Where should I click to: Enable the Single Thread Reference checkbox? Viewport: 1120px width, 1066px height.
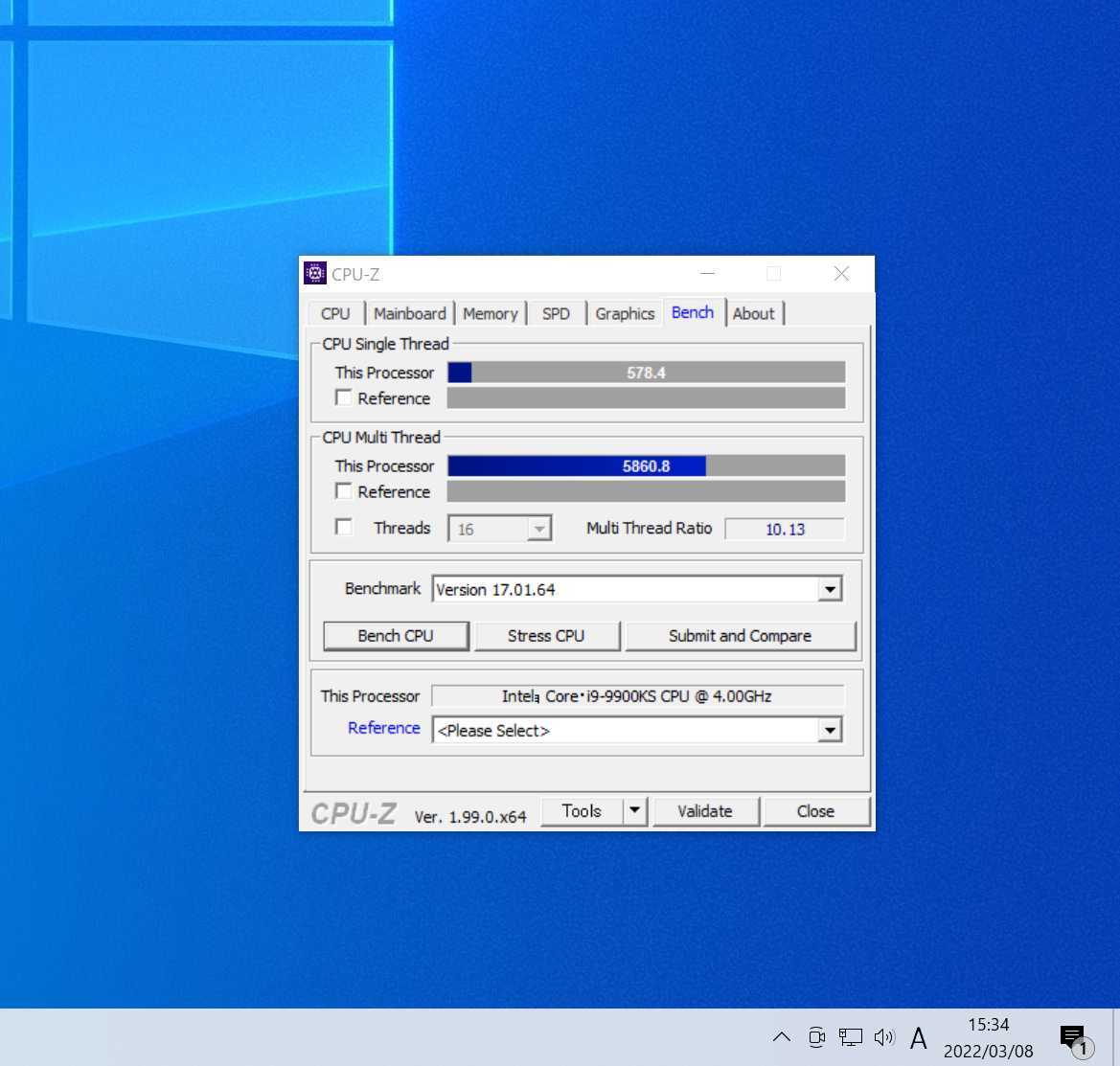click(x=344, y=397)
